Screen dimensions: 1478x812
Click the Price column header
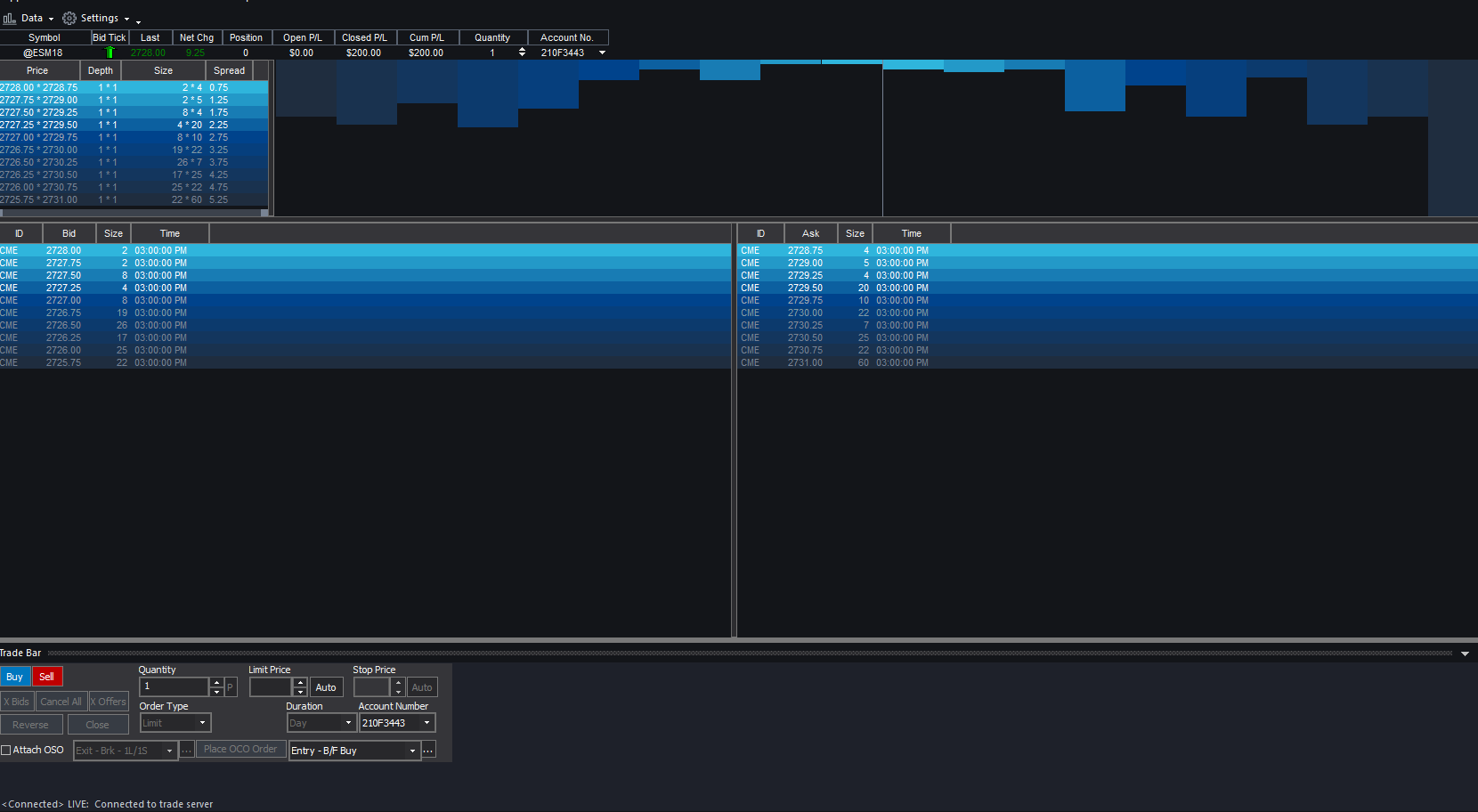[x=37, y=70]
